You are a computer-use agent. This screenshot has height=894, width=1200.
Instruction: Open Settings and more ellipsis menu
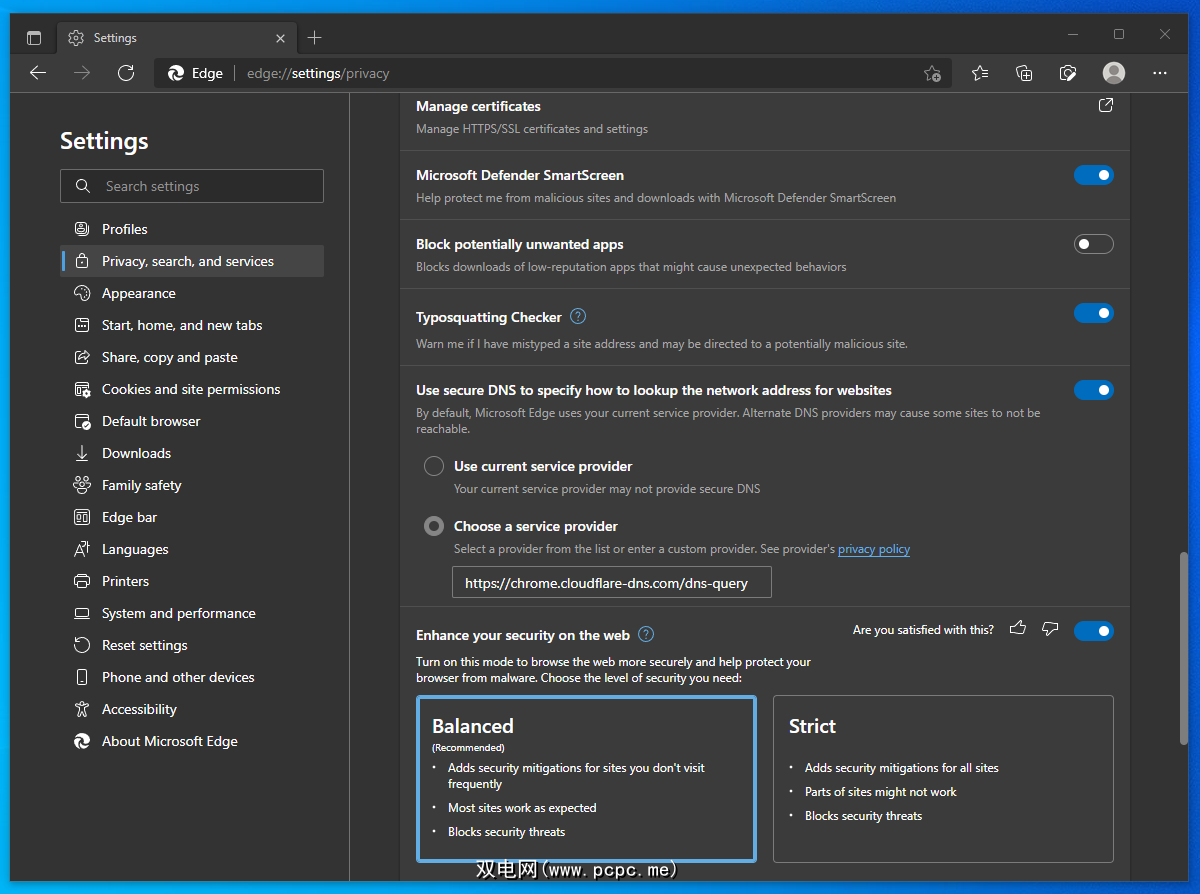[1160, 73]
